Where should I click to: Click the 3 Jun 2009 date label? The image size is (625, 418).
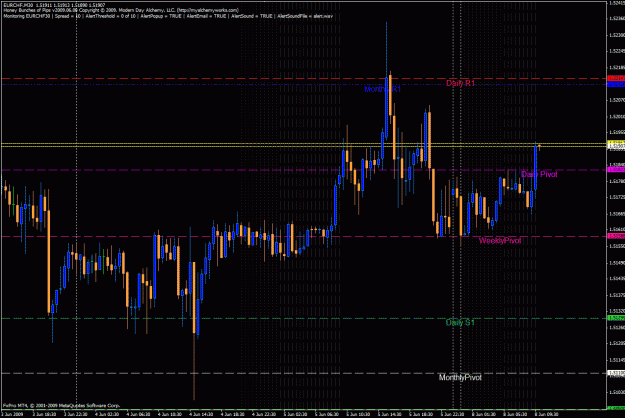[x=12, y=414]
